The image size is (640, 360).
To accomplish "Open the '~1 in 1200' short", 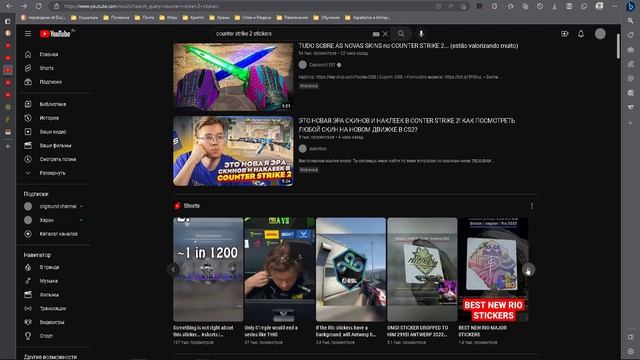I will (208, 269).
